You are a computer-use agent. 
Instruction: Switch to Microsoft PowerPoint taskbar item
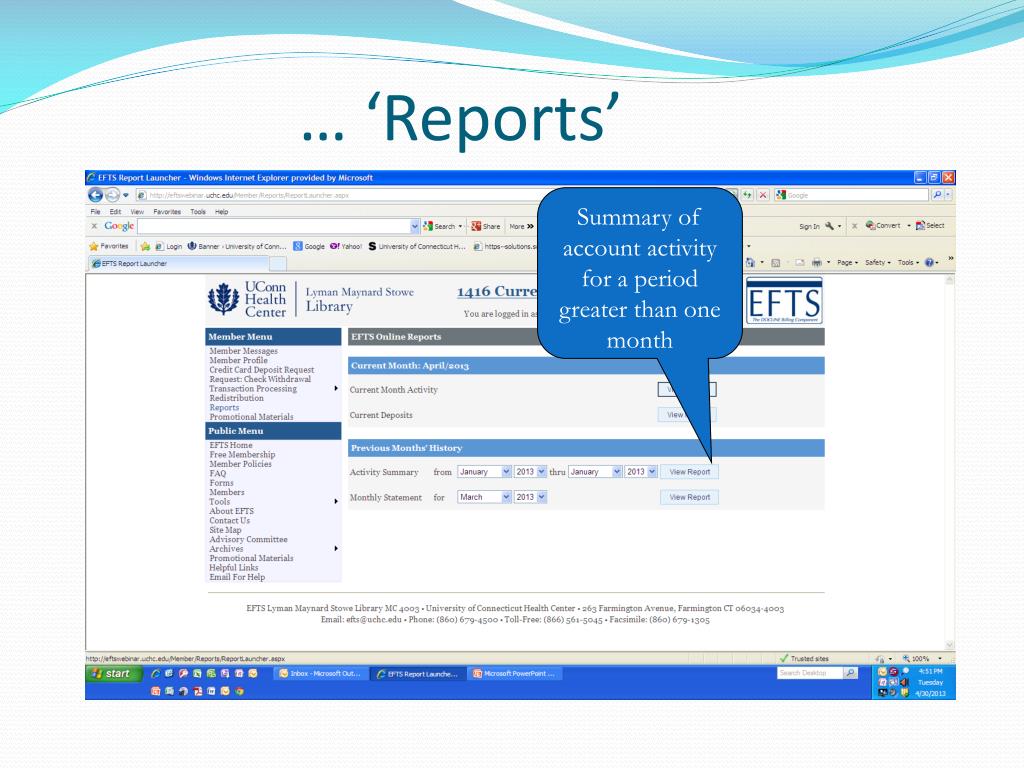click(514, 673)
